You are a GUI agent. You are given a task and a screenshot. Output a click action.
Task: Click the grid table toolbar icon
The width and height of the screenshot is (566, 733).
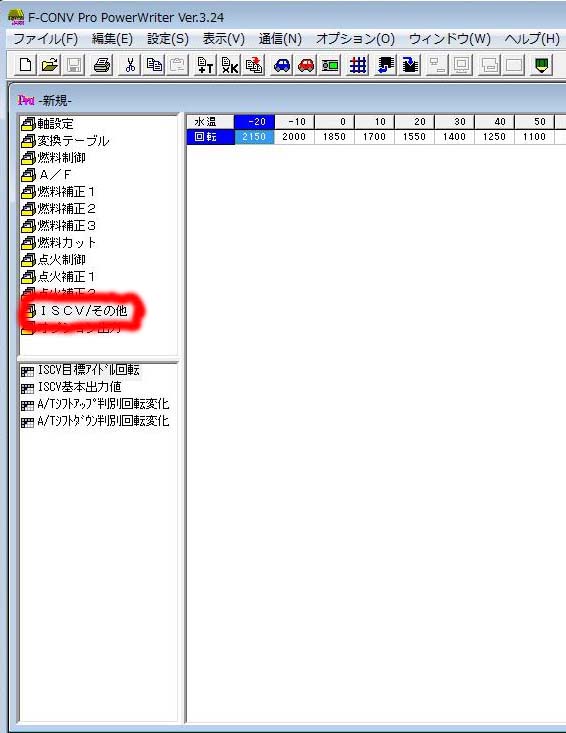click(x=358, y=65)
